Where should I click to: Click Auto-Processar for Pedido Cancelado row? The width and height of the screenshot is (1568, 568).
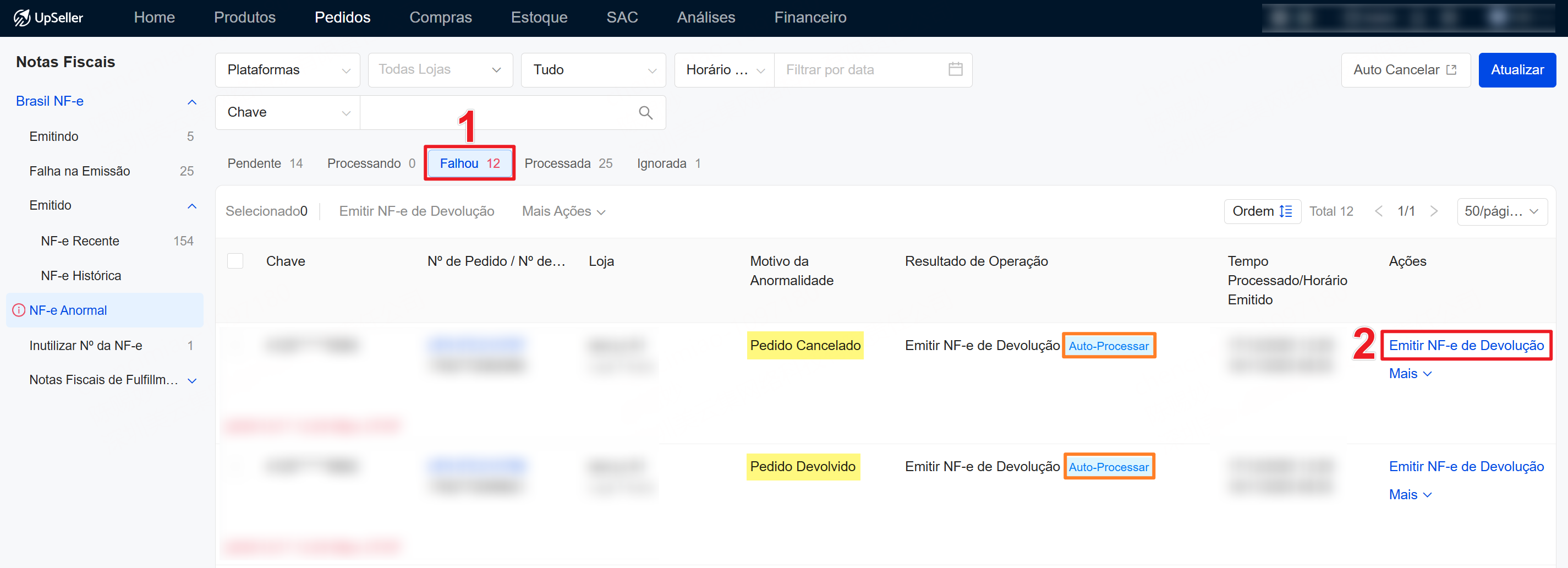click(x=1108, y=346)
